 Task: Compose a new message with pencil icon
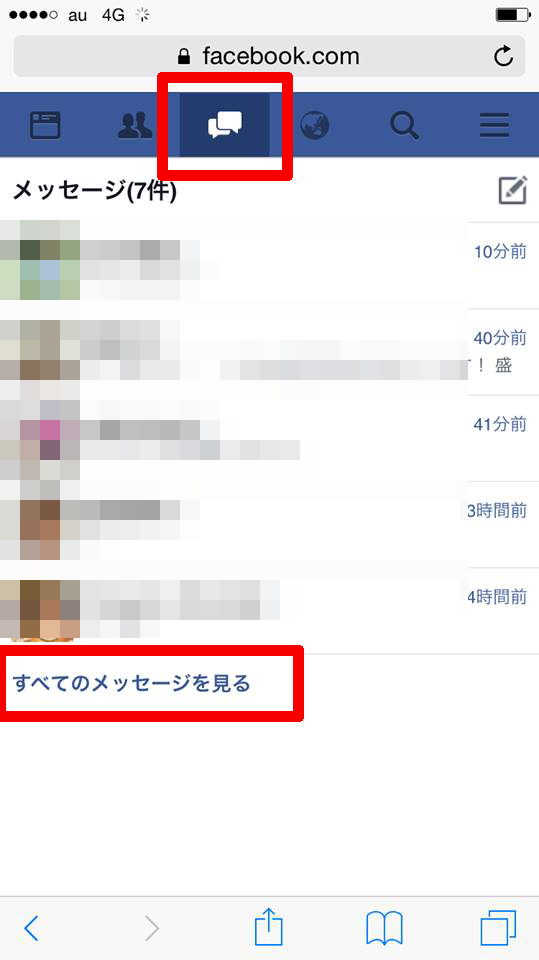click(x=513, y=190)
